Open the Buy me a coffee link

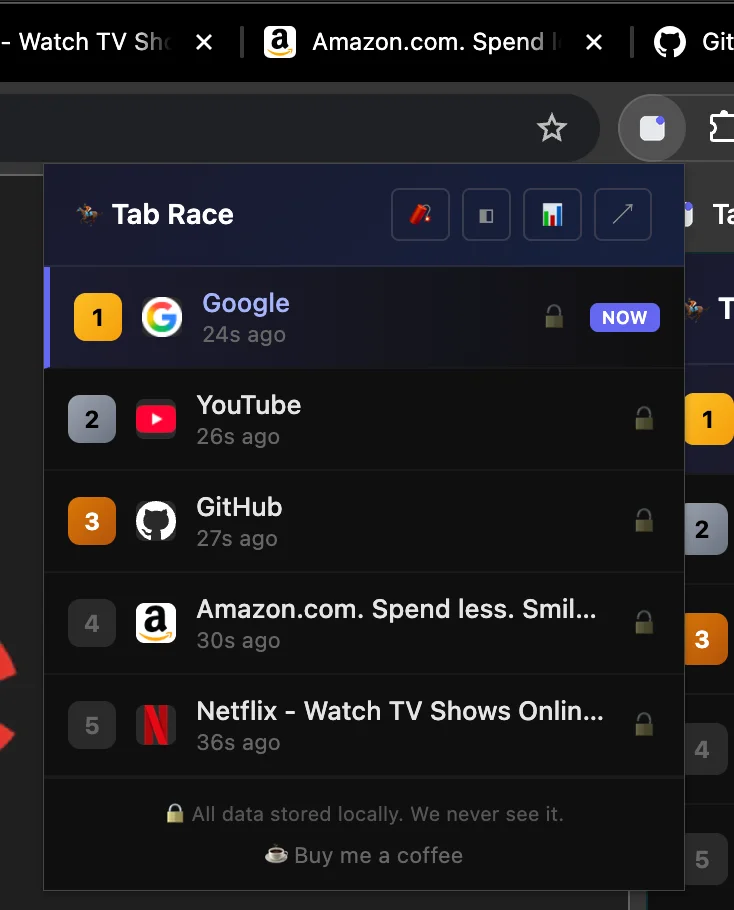364,855
